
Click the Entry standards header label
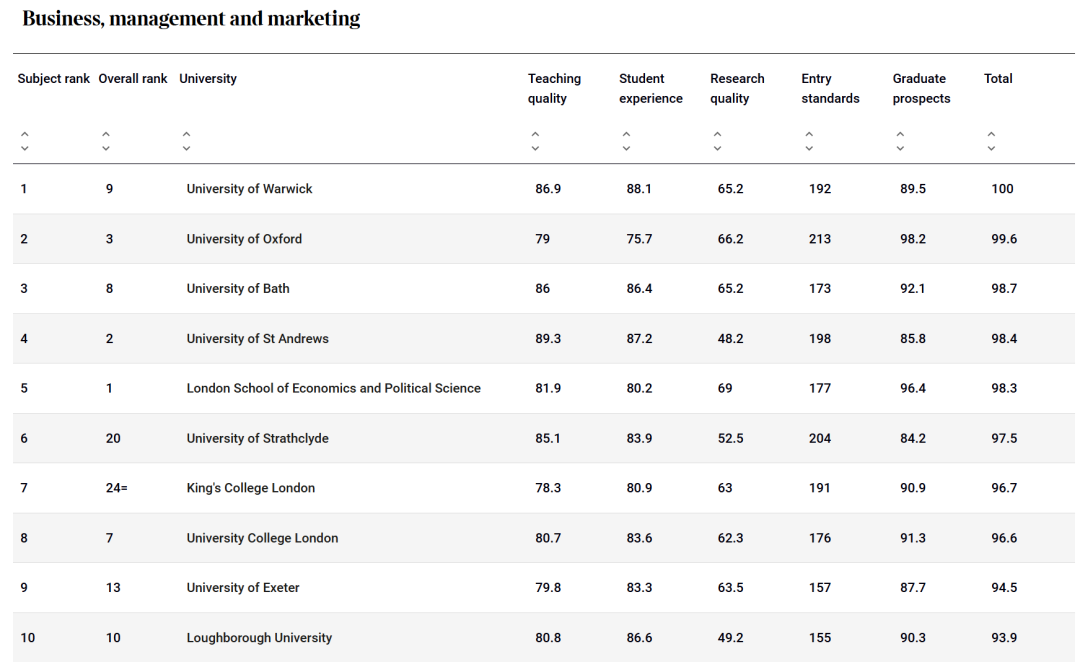click(831, 88)
